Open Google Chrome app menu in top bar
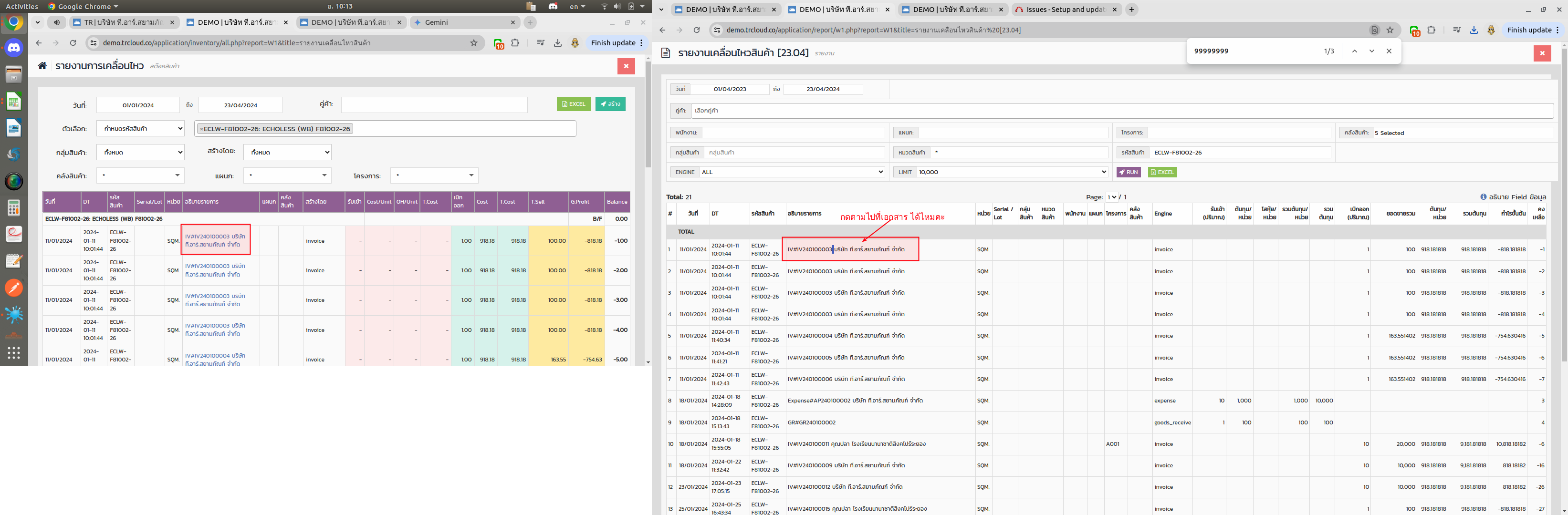1568x515 pixels. [84, 6]
